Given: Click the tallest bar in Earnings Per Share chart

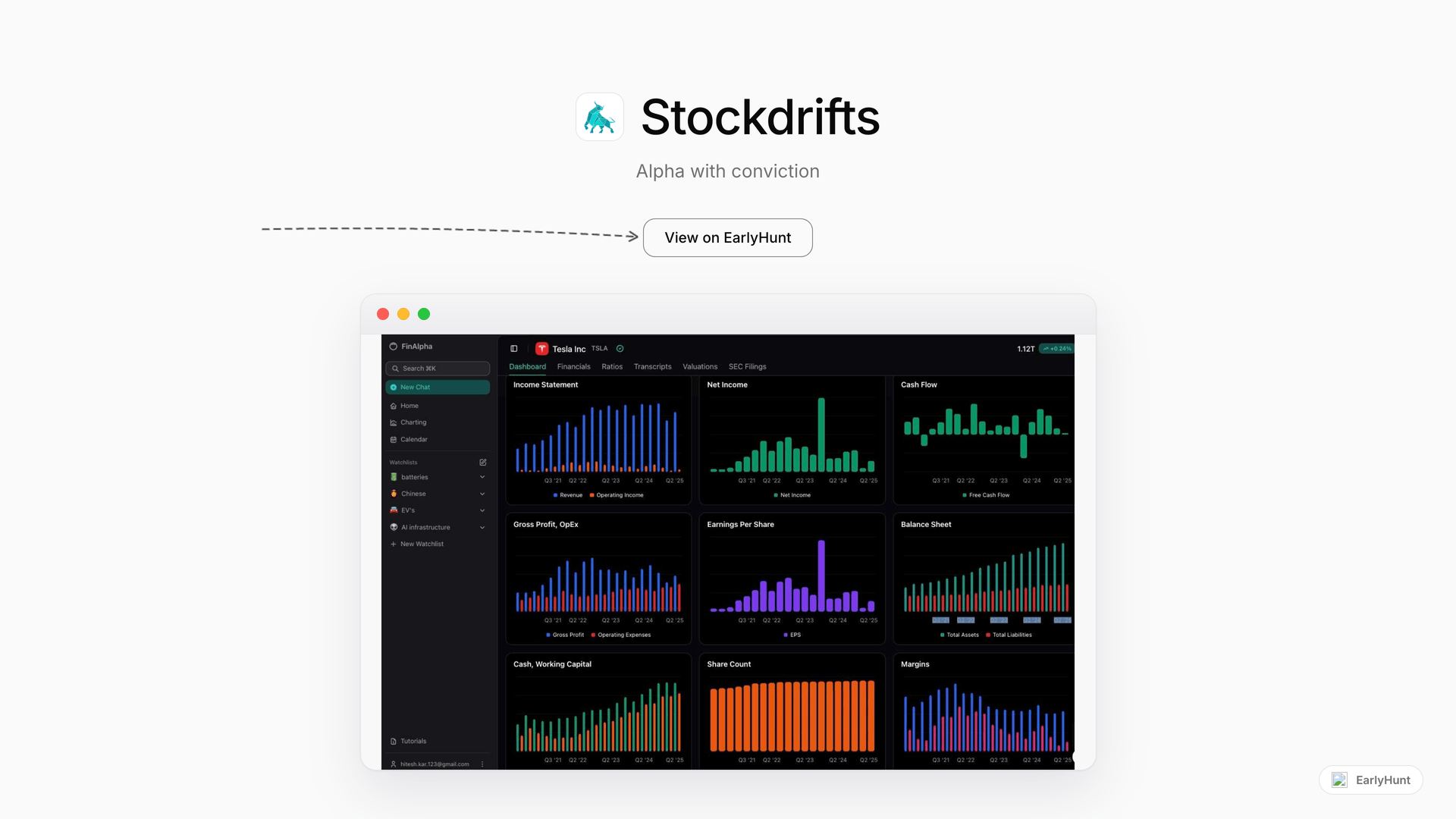Looking at the screenshot, I should [x=821, y=576].
